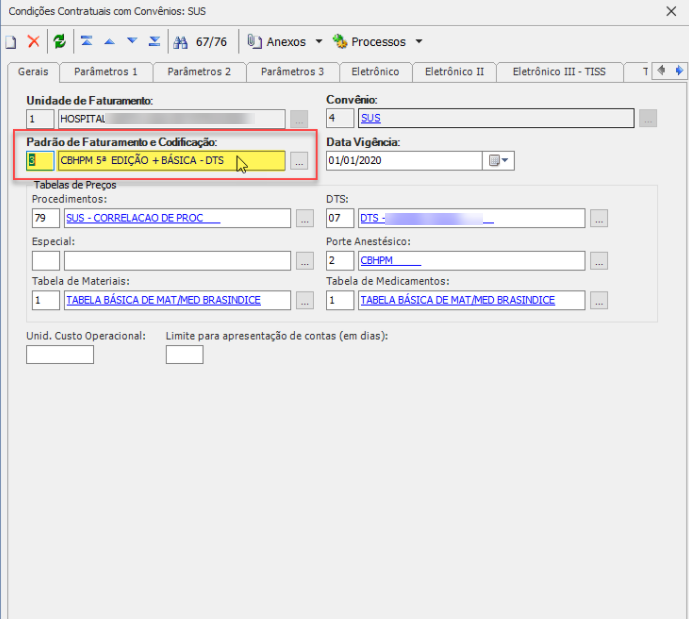Click the Padrão de Faturamento code field

[40, 161]
